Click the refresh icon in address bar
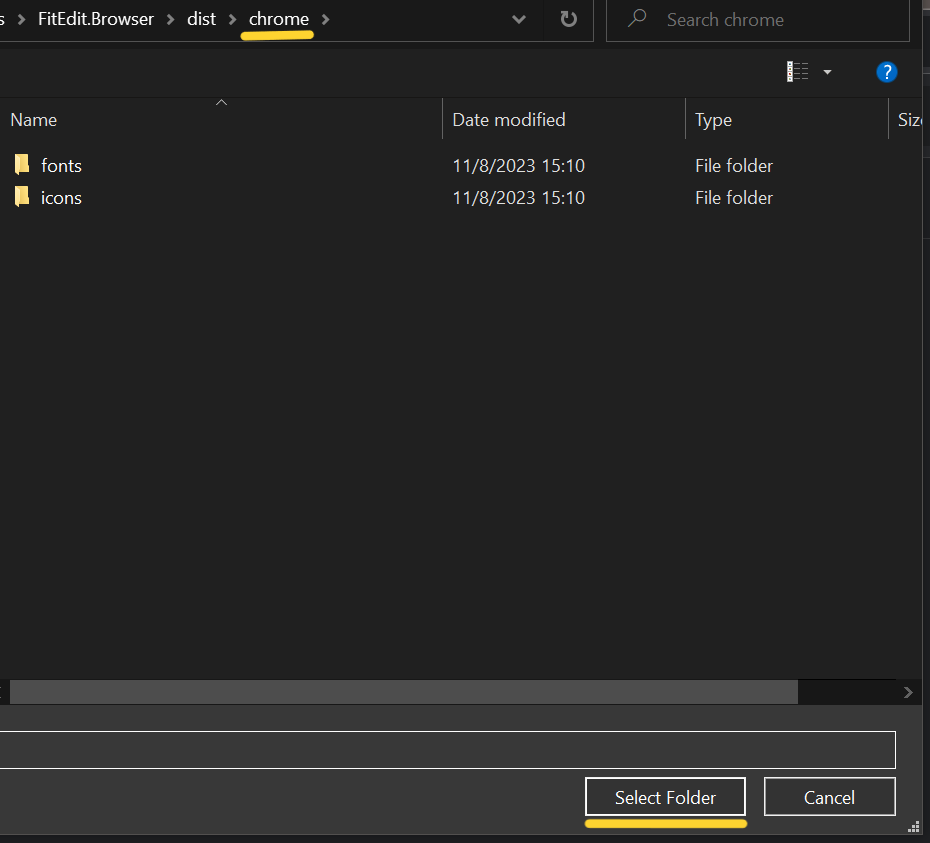Viewport: 930px width, 843px height. [567, 20]
